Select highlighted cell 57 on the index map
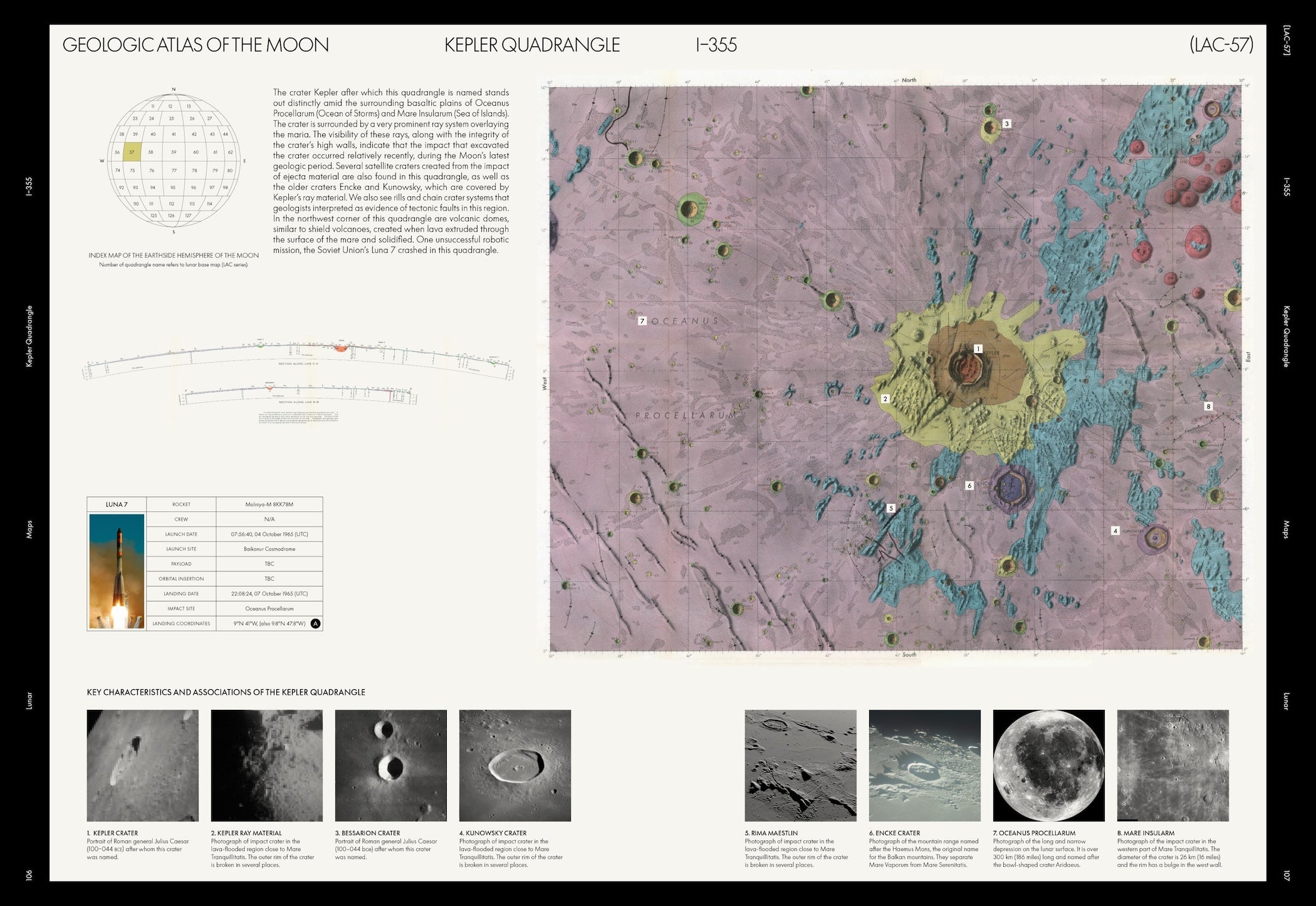1316x906 pixels. [132, 152]
